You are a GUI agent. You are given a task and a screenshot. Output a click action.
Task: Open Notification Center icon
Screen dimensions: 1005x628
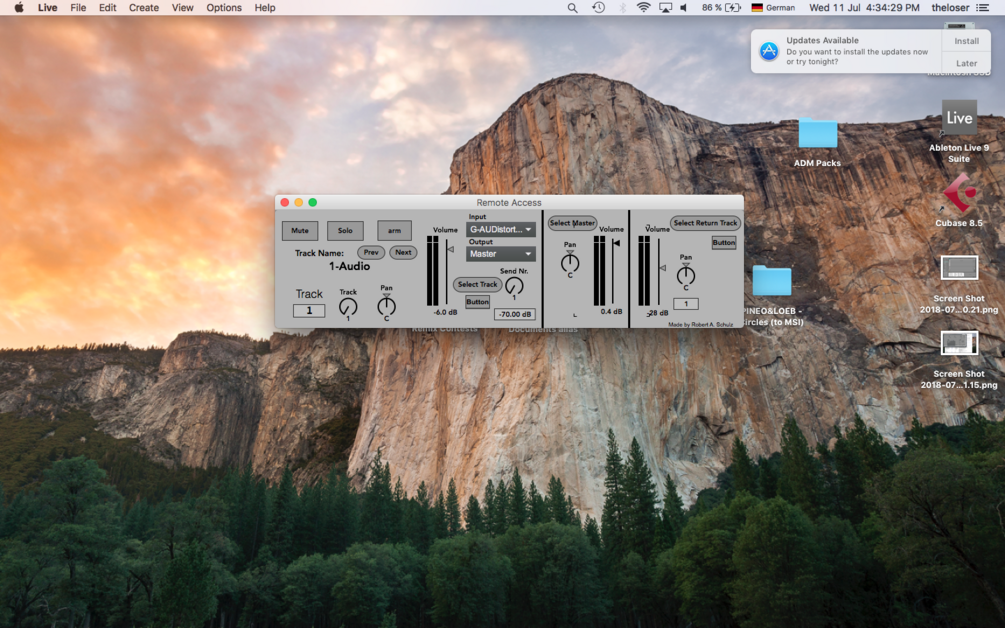(983, 8)
